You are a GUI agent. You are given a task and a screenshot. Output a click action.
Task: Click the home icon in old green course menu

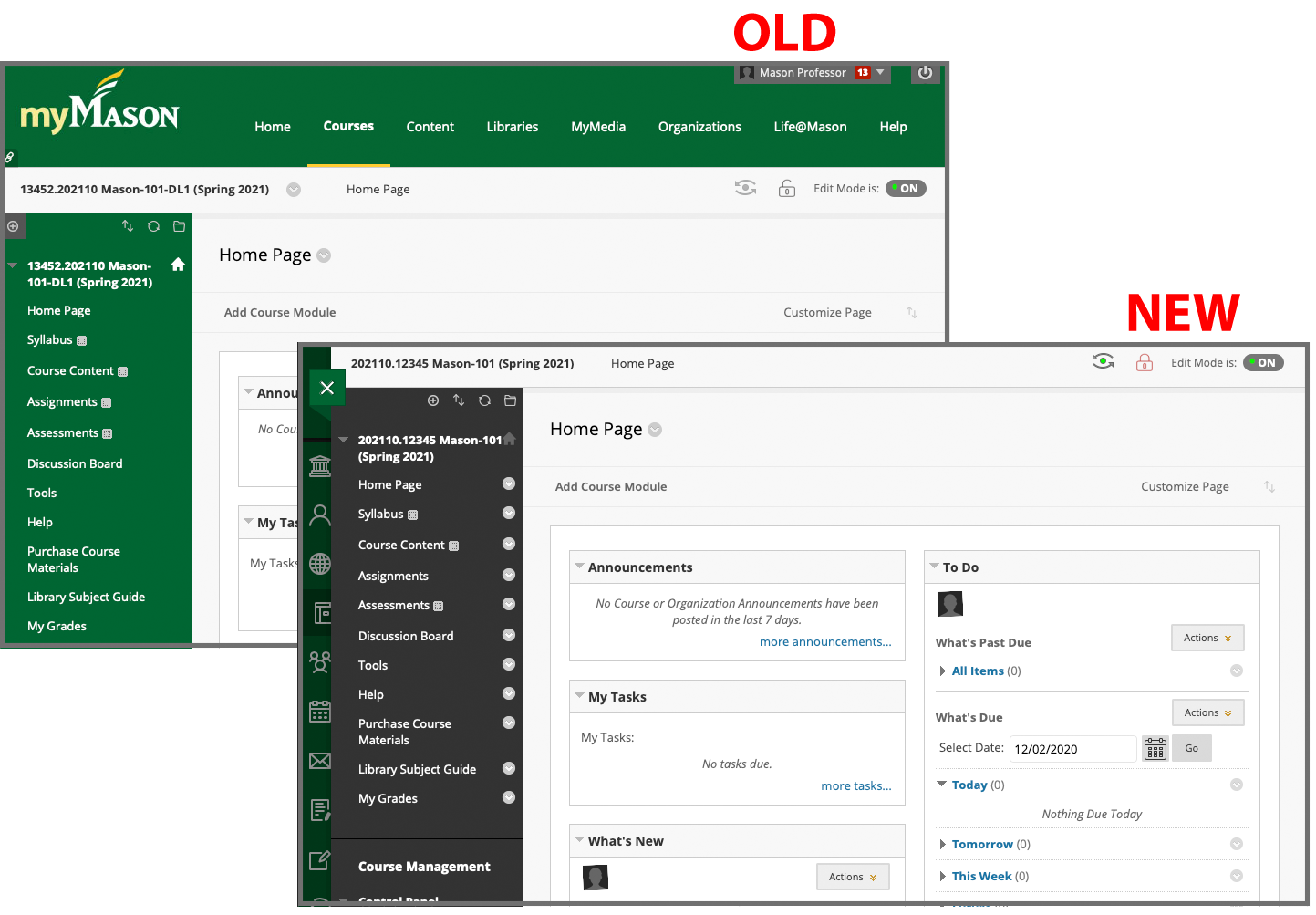178,265
